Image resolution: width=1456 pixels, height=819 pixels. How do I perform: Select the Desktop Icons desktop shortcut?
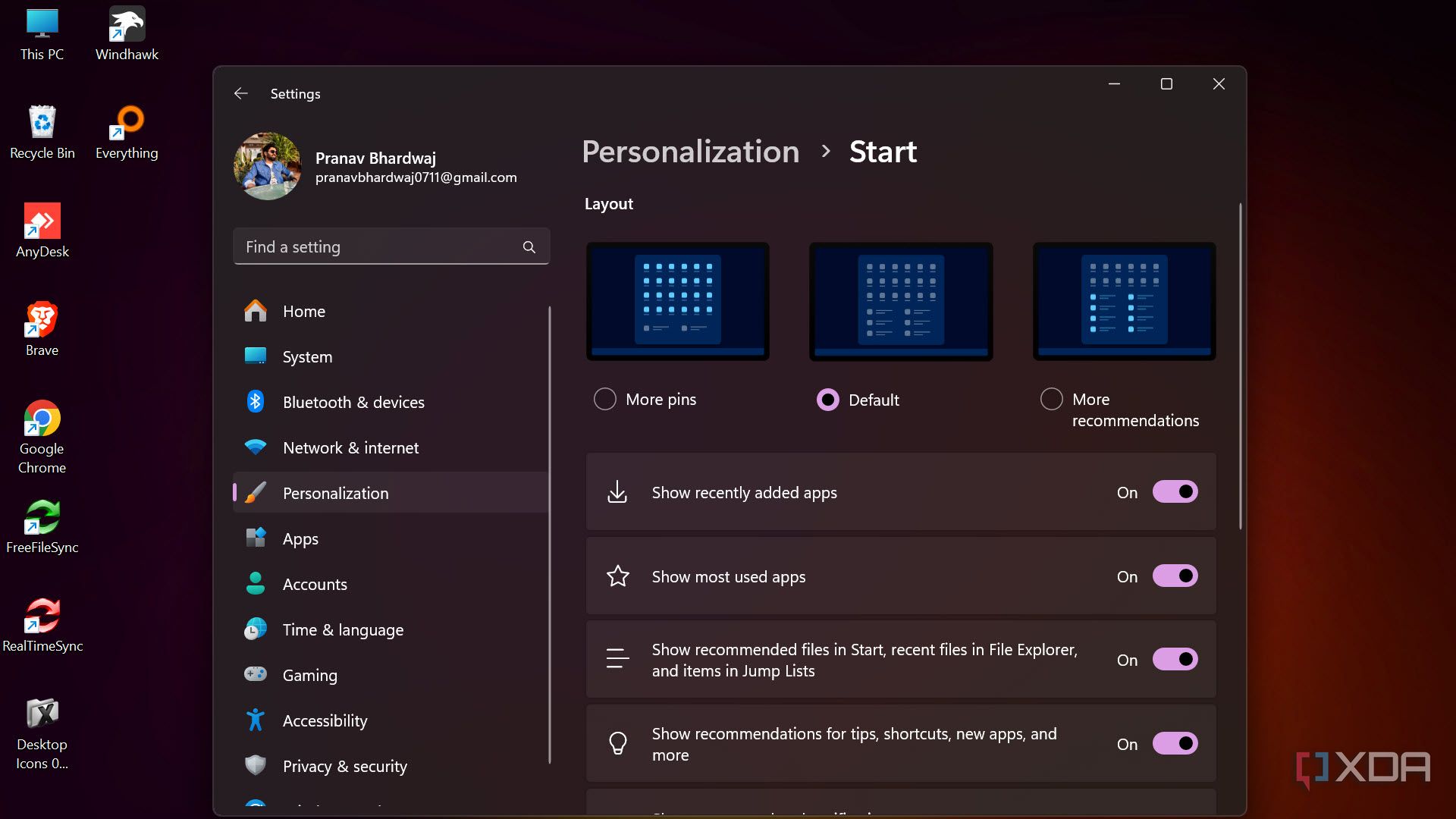[x=42, y=733]
